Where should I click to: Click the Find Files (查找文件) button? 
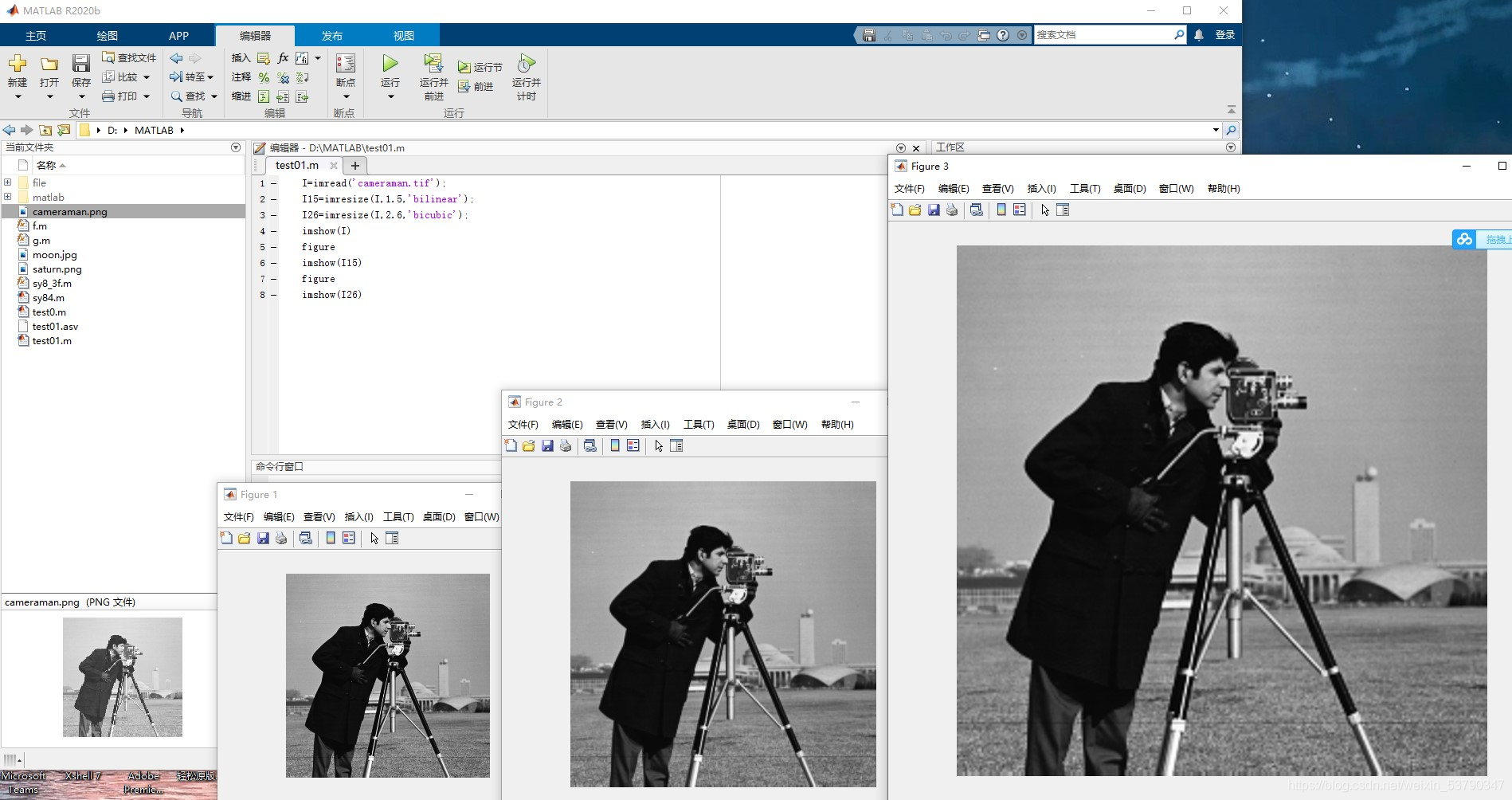(x=129, y=57)
